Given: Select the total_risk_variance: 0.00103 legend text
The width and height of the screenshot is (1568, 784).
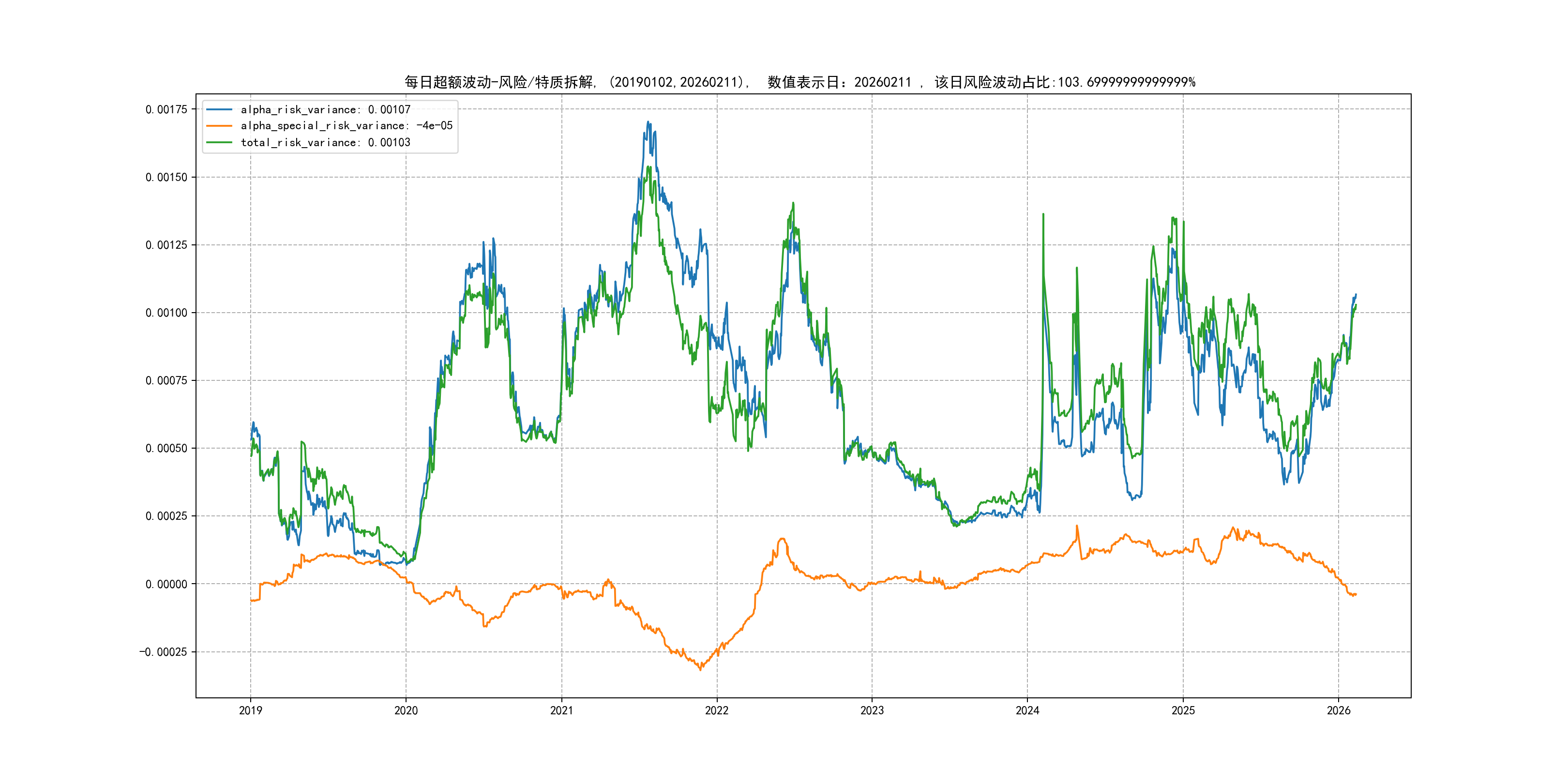Looking at the screenshot, I should (x=325, y=142).
